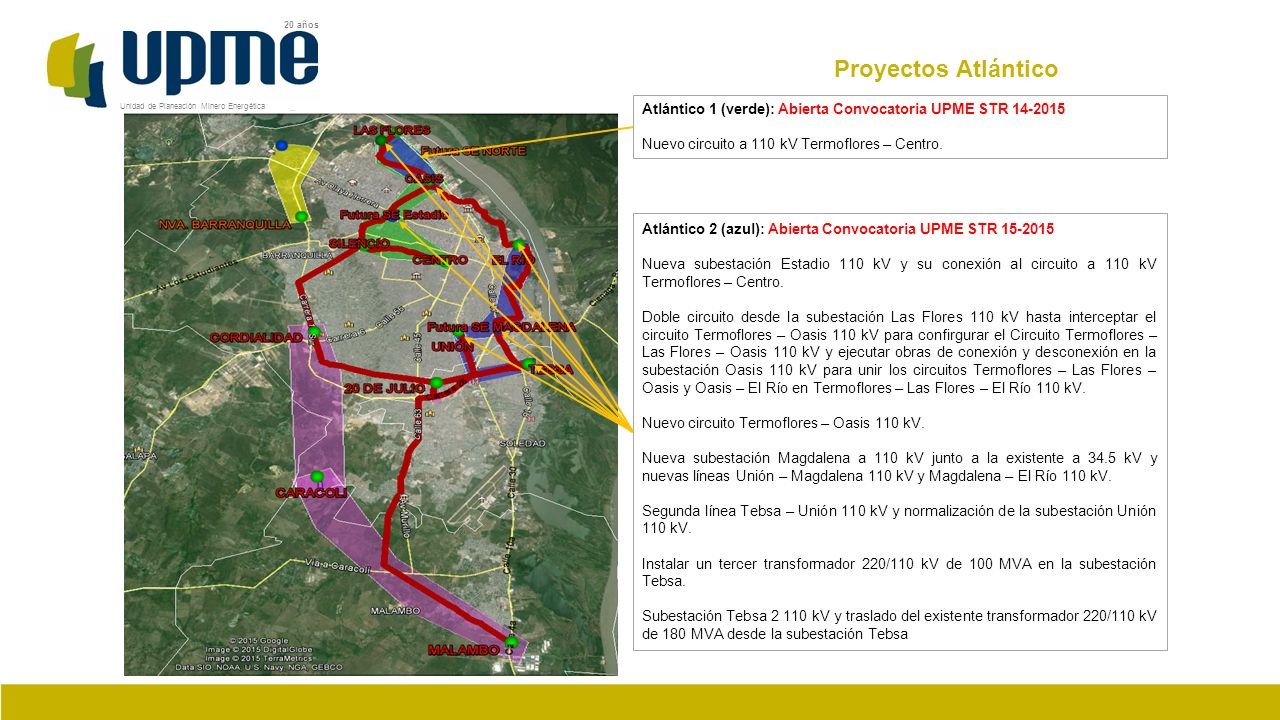Image resolution: width=1280 pixels, height=720 pixels.
Task: Select the 'SILENCIO' map label
Action: tap(359, 244)
